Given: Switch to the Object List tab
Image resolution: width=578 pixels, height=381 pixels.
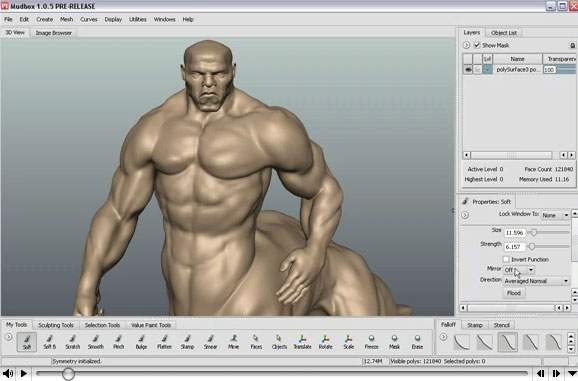Looking at the screenshot, I should coord(504,33).
